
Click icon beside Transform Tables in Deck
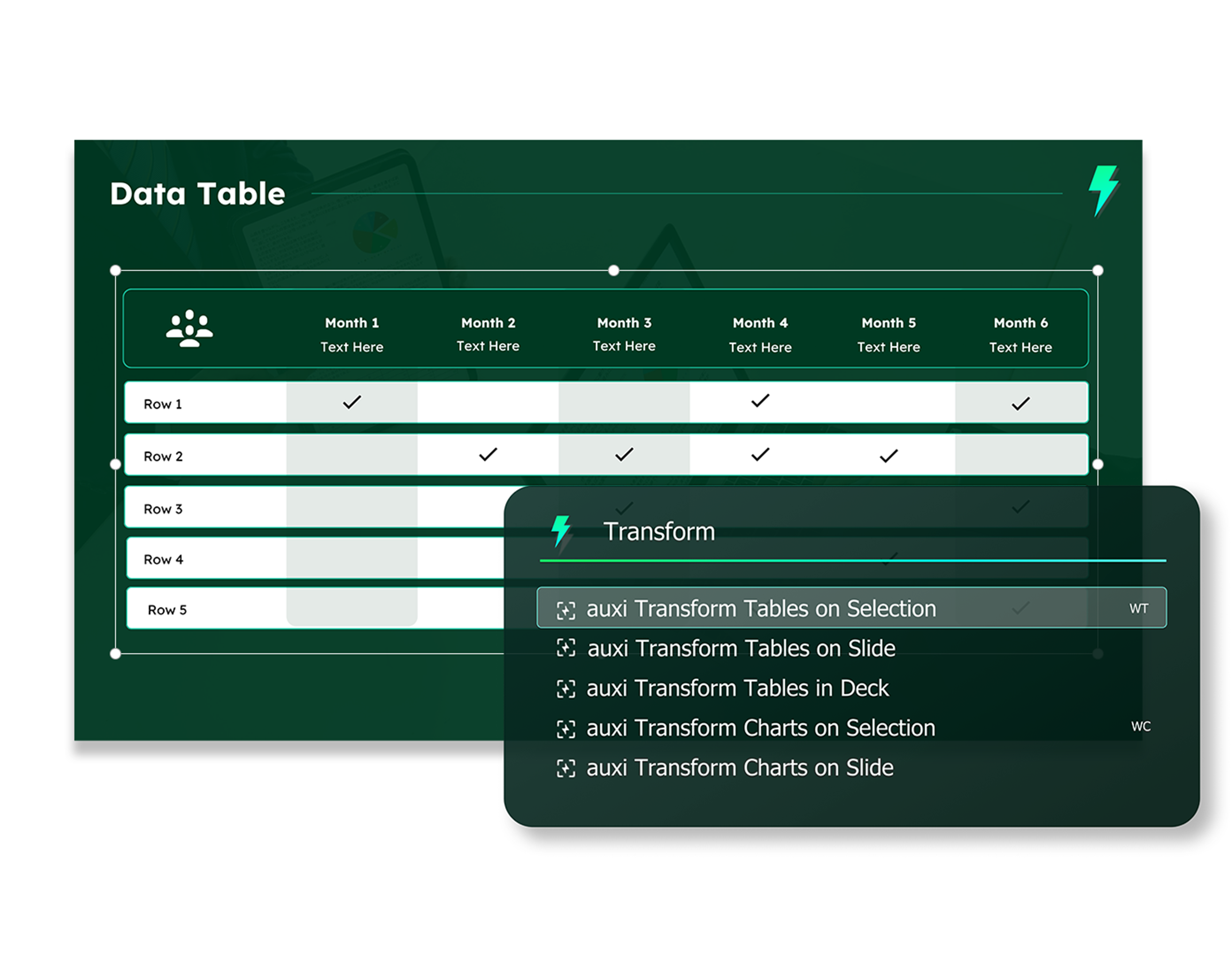566,689
